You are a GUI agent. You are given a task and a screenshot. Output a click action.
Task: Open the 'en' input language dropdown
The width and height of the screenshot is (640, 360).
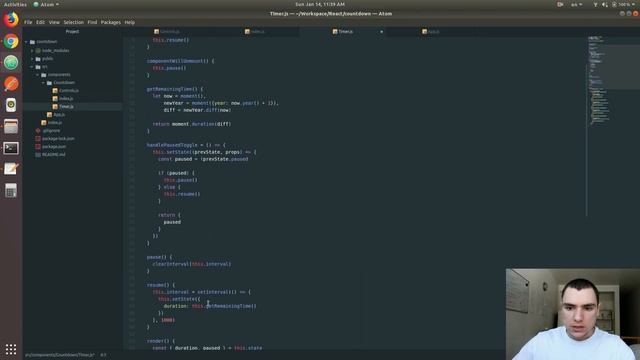click(x=576, y=4)
